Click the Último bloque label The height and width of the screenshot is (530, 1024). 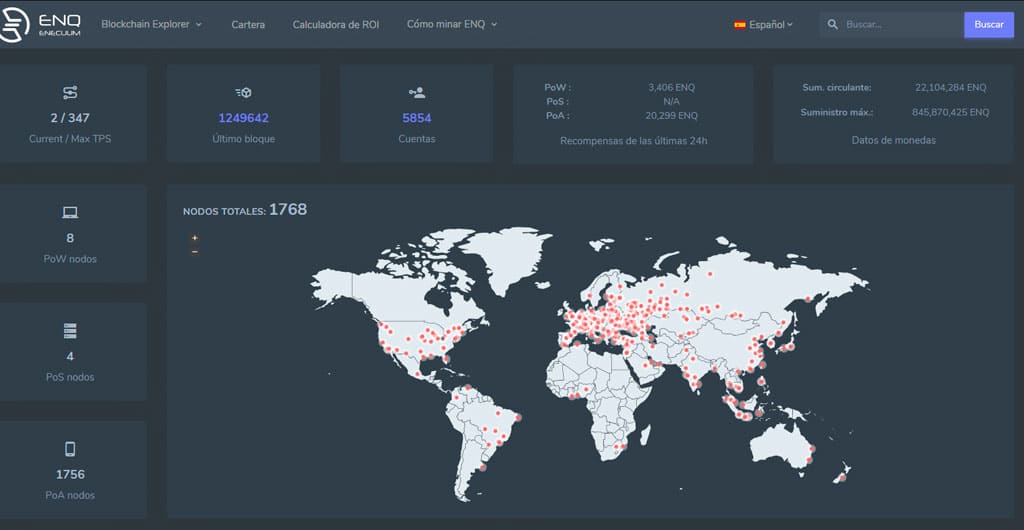coord(244,139)
